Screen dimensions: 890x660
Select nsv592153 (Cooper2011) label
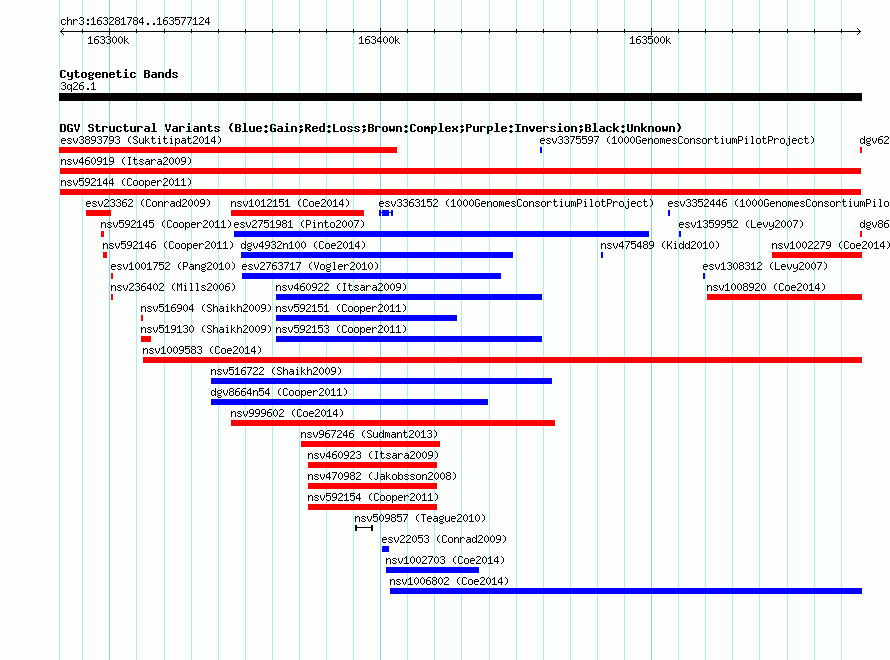[341, 329]
